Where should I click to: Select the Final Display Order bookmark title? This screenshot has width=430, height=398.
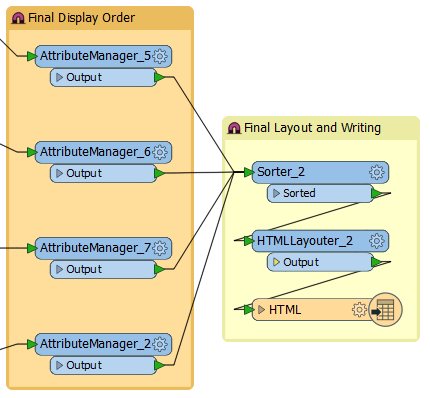(x=82, y=18)
